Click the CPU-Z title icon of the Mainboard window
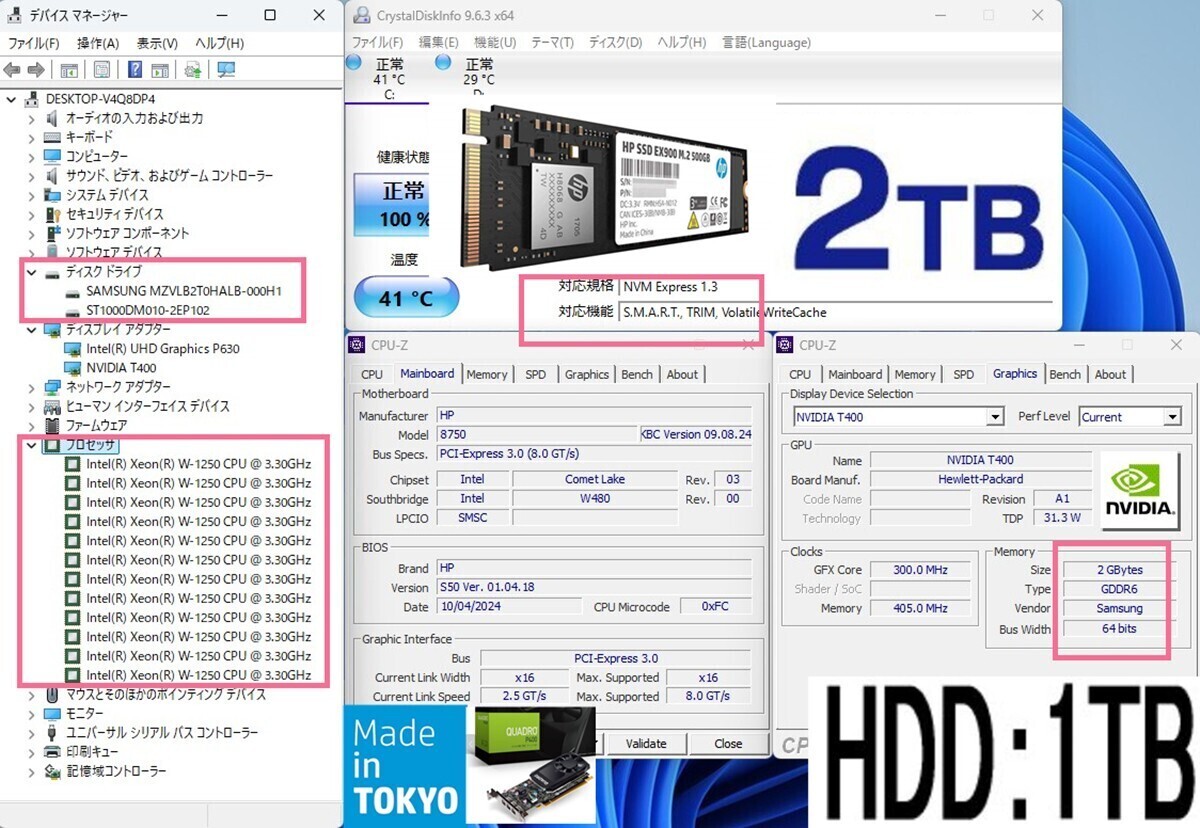Screen dimensions: 1200x828 tap(357, 345)
